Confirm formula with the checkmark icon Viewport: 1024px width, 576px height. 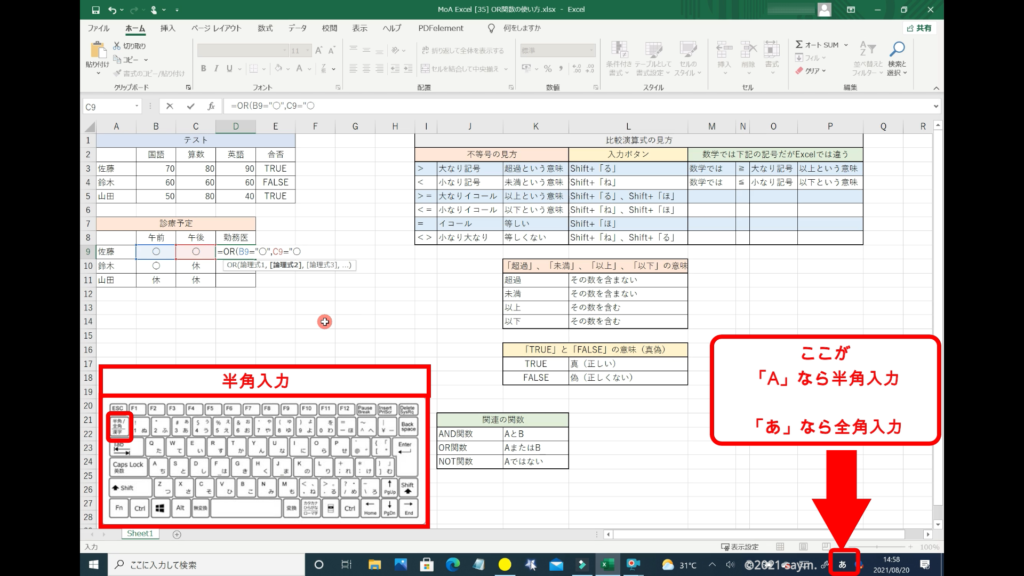pos(190,106)
